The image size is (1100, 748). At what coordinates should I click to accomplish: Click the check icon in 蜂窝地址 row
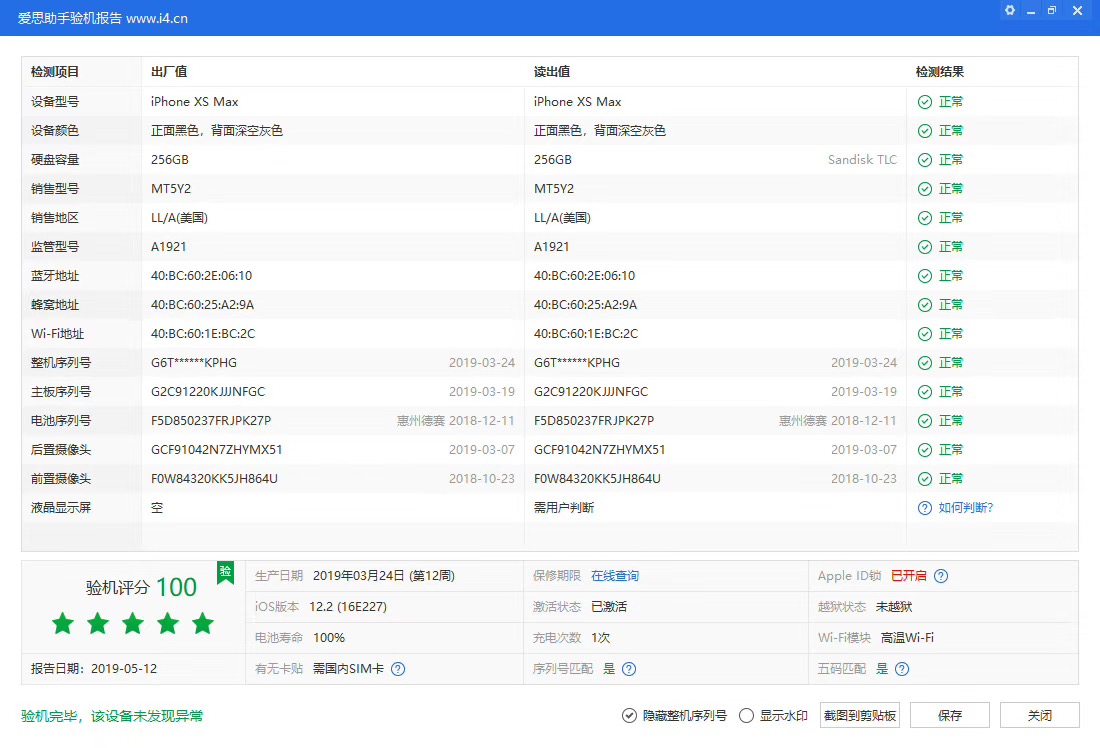(x=925, y=305)
